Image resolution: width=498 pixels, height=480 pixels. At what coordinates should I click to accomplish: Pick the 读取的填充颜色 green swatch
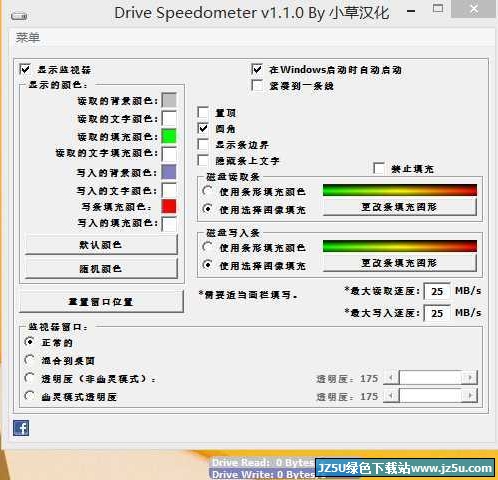point(169,136)
